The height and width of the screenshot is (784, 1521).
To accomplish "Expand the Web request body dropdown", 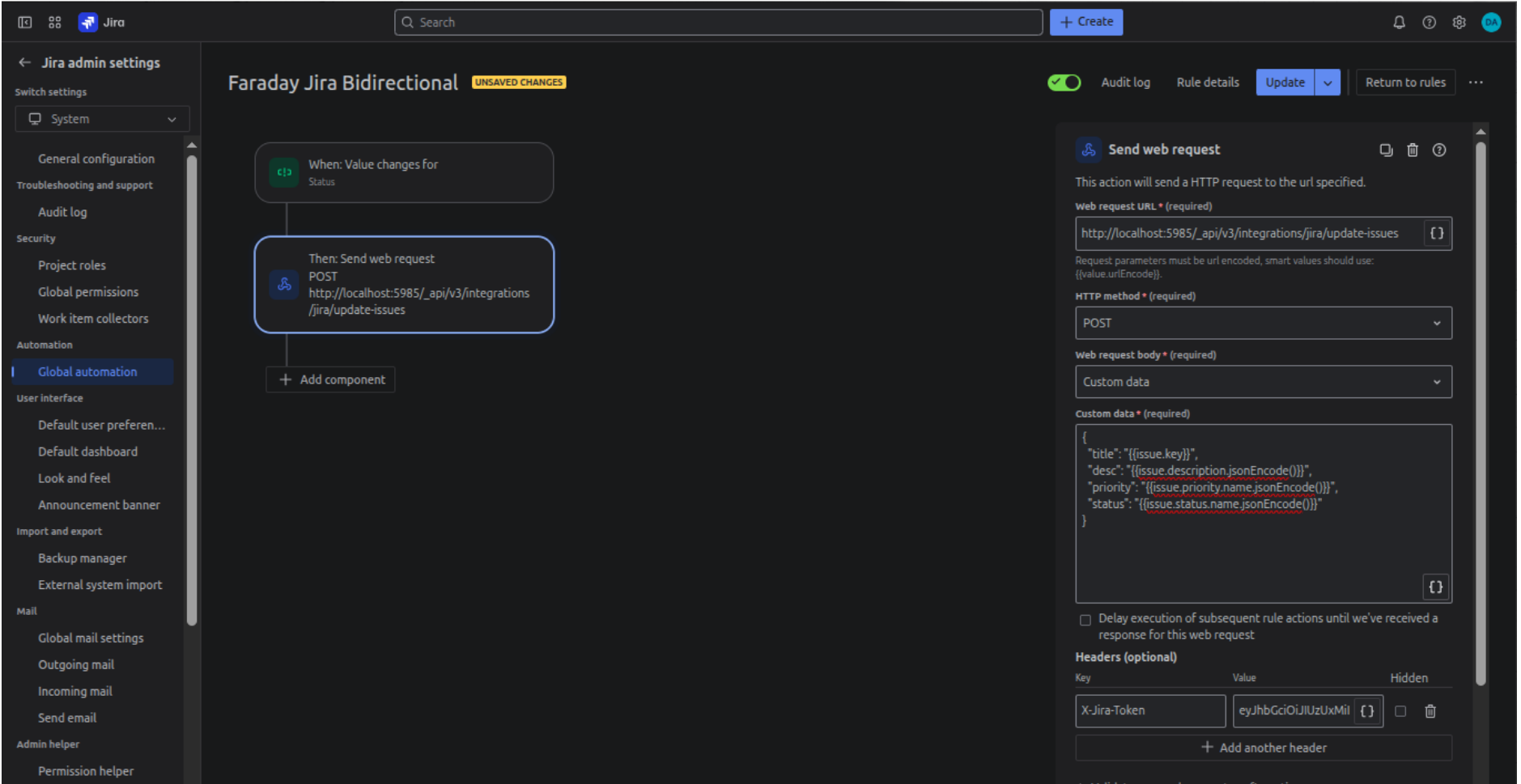I will click(x=1263, y=382).
